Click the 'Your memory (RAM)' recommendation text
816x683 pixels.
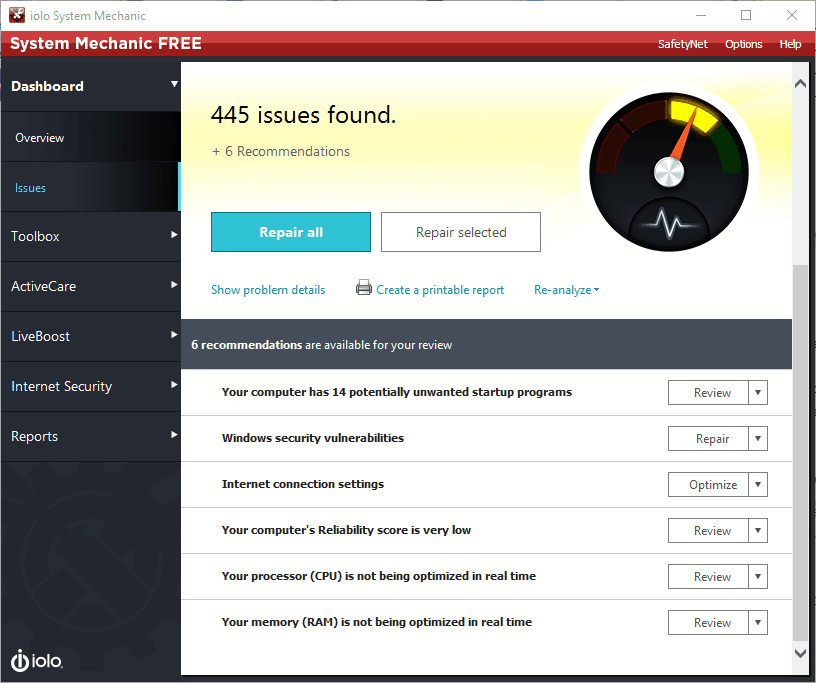pyautogui.click(x=377, y=622)
